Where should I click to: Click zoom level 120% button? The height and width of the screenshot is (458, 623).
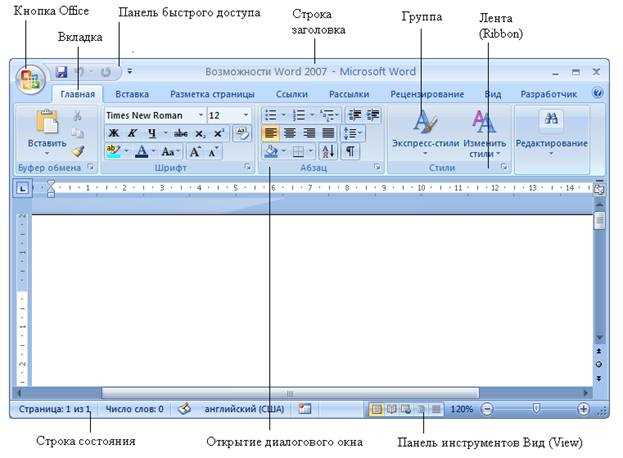pyautogui.click(x=461, y=409)
